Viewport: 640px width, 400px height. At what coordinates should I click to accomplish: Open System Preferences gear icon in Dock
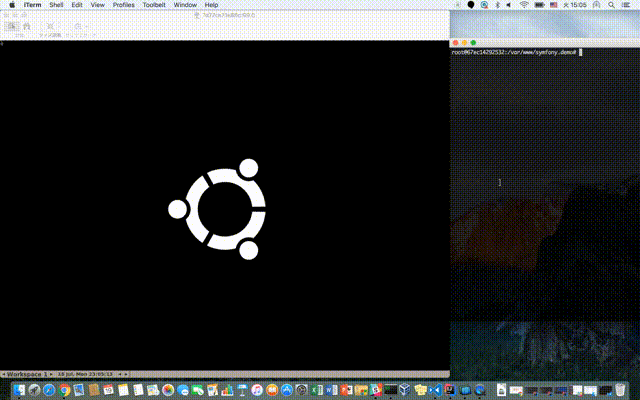pos(301,390)
